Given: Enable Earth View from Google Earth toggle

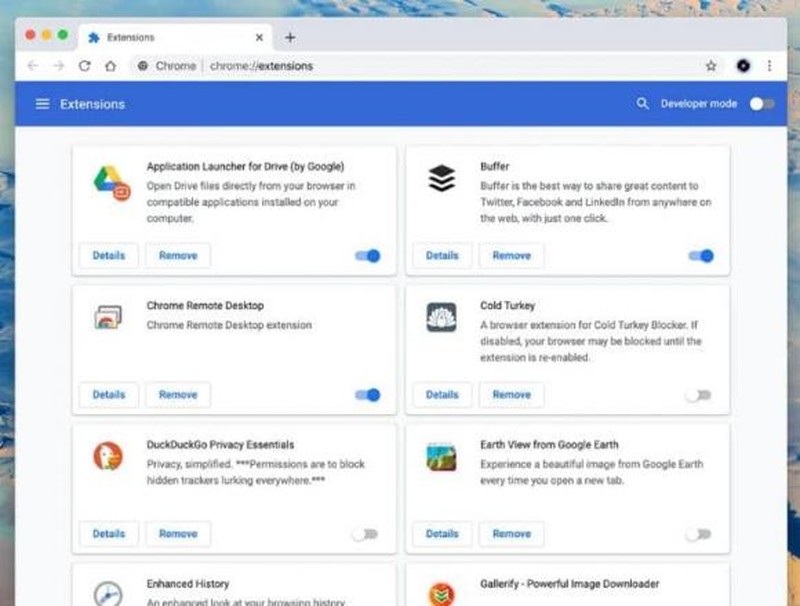Looking at the screenshot, I should (698, 534).
